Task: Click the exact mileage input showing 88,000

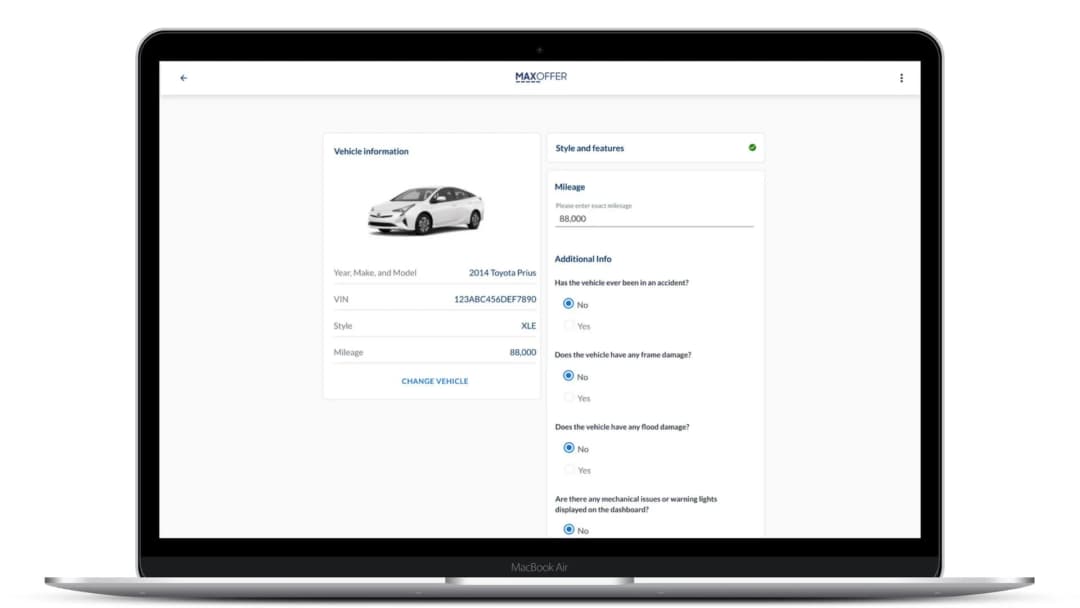Action: [x=653, y=218]
